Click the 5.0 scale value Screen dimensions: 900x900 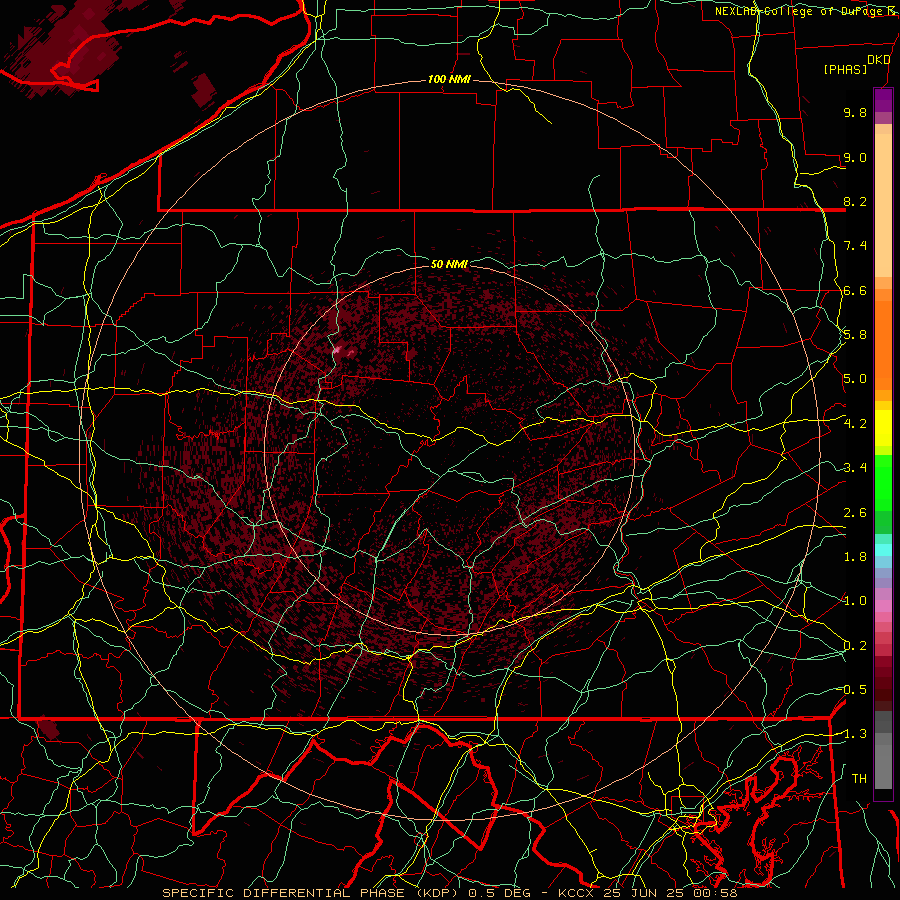point(855,379)
